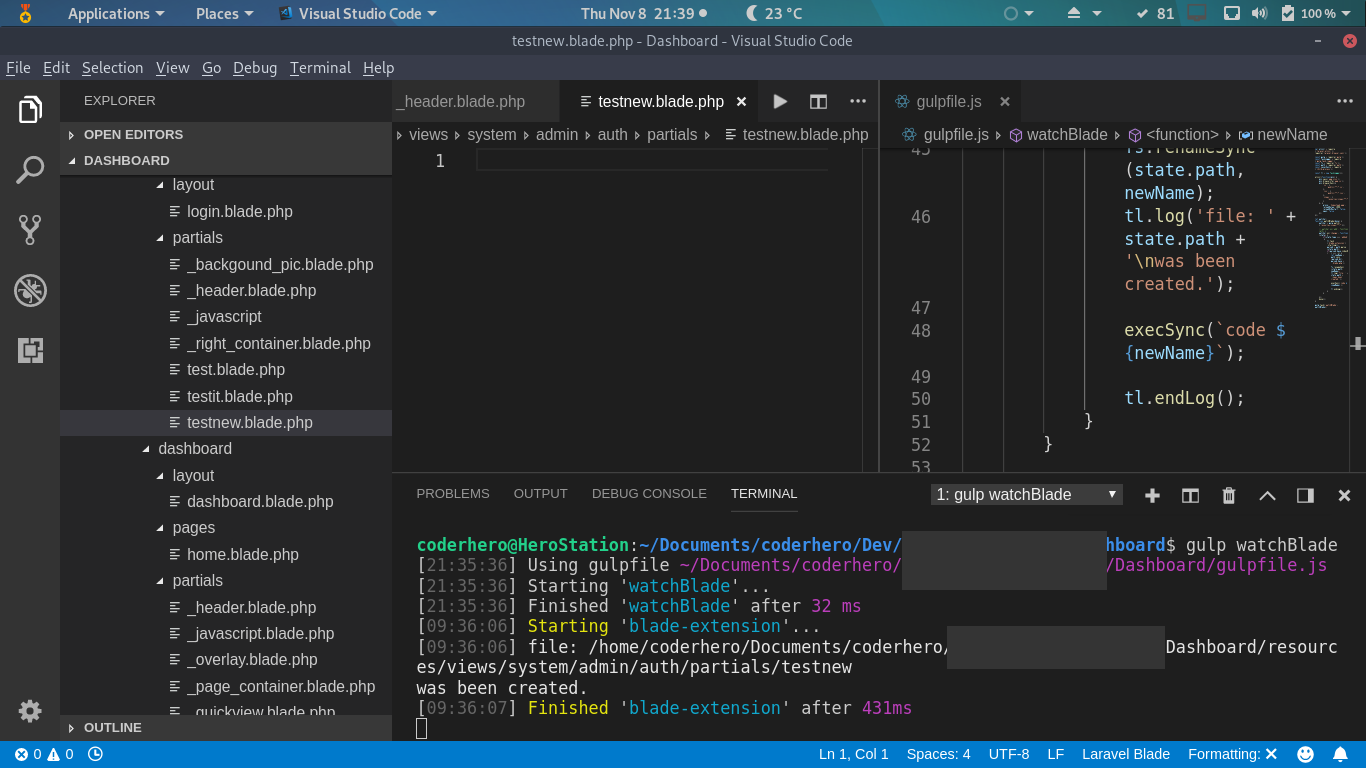Open the Explorer view in activity bar
This screenshot has height=768, width=1366.
[x=30, y=109]
